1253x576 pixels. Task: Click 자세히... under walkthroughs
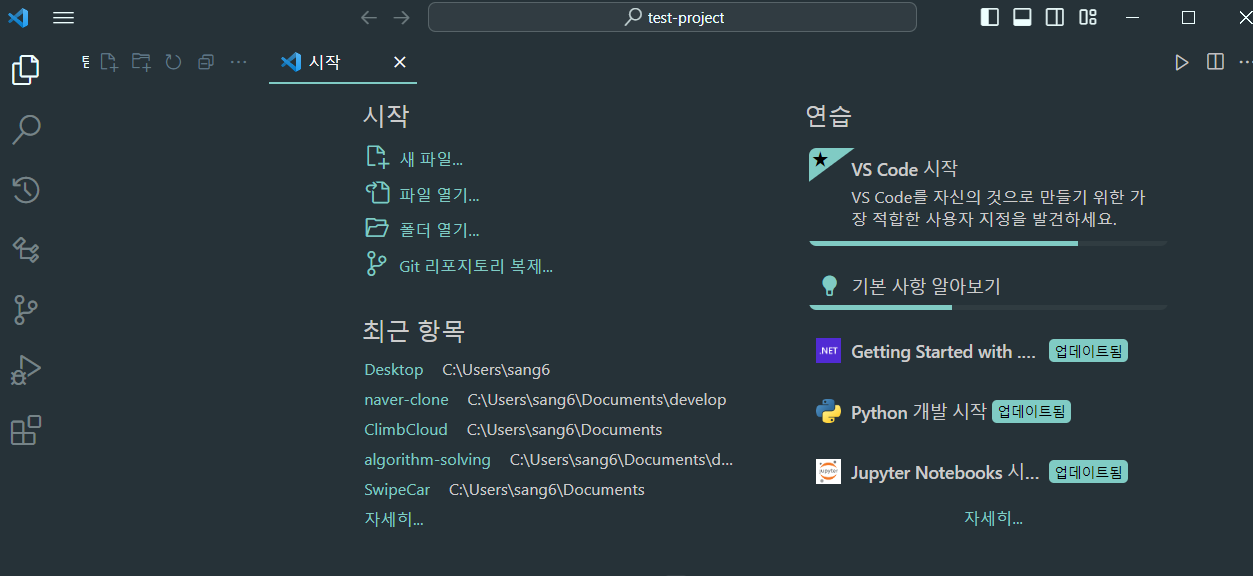993,518
